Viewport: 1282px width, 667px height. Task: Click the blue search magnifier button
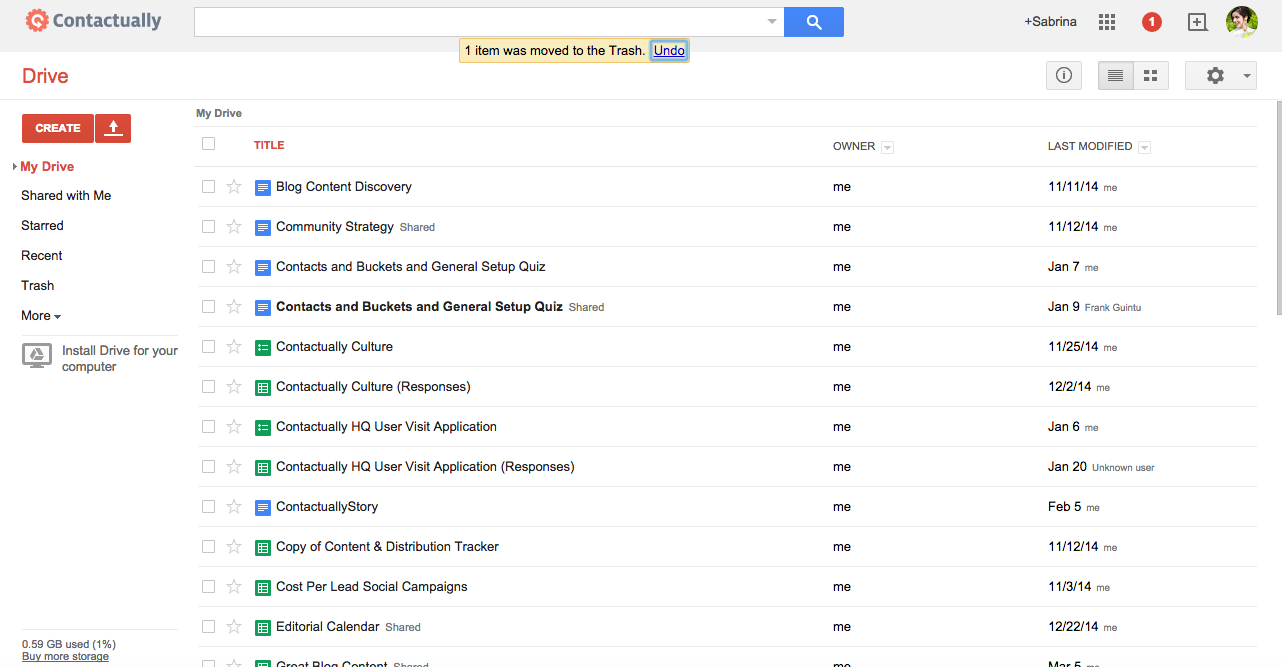click(x=814, y=22)
